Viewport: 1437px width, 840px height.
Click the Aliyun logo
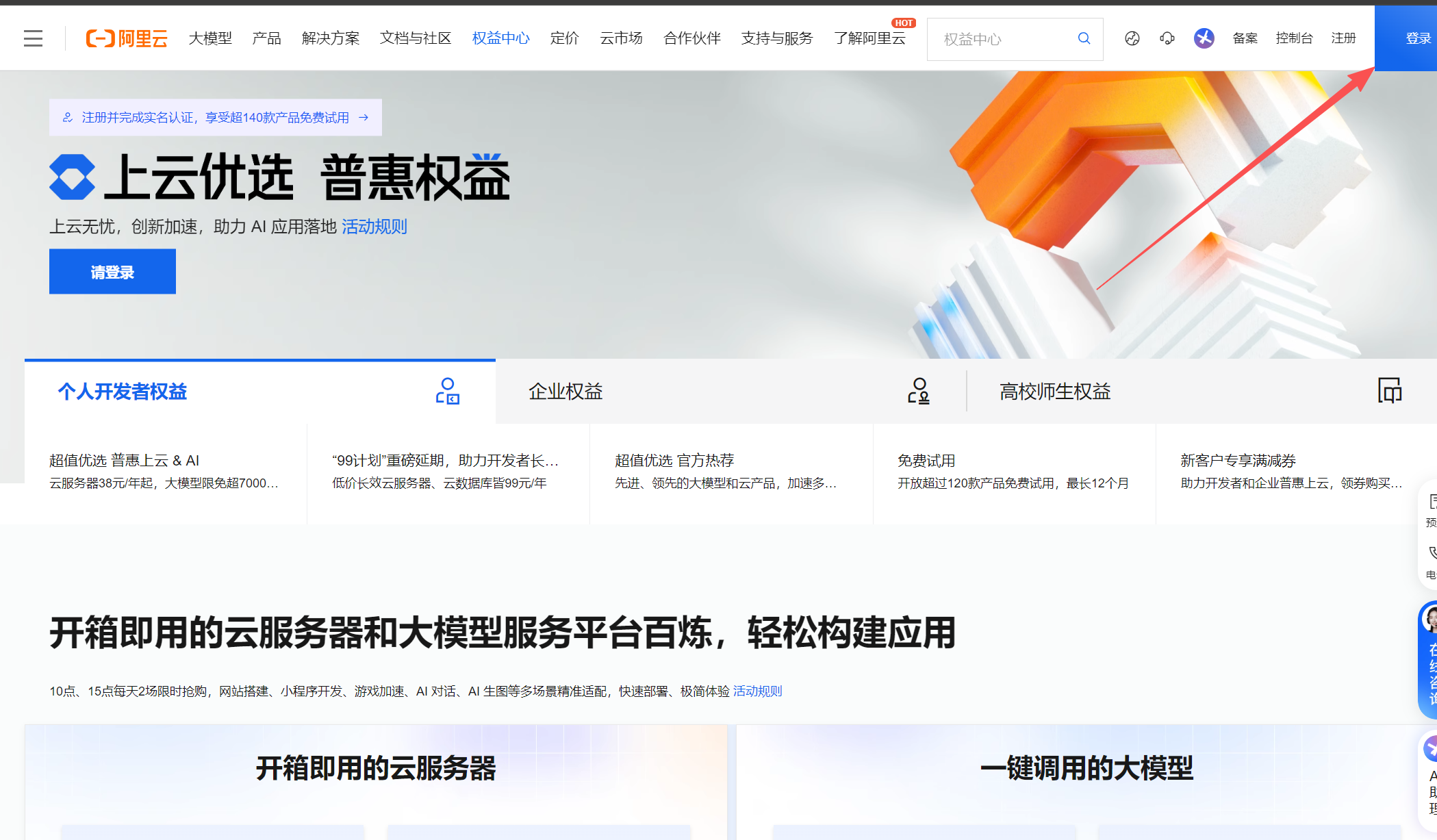[127, 38]
